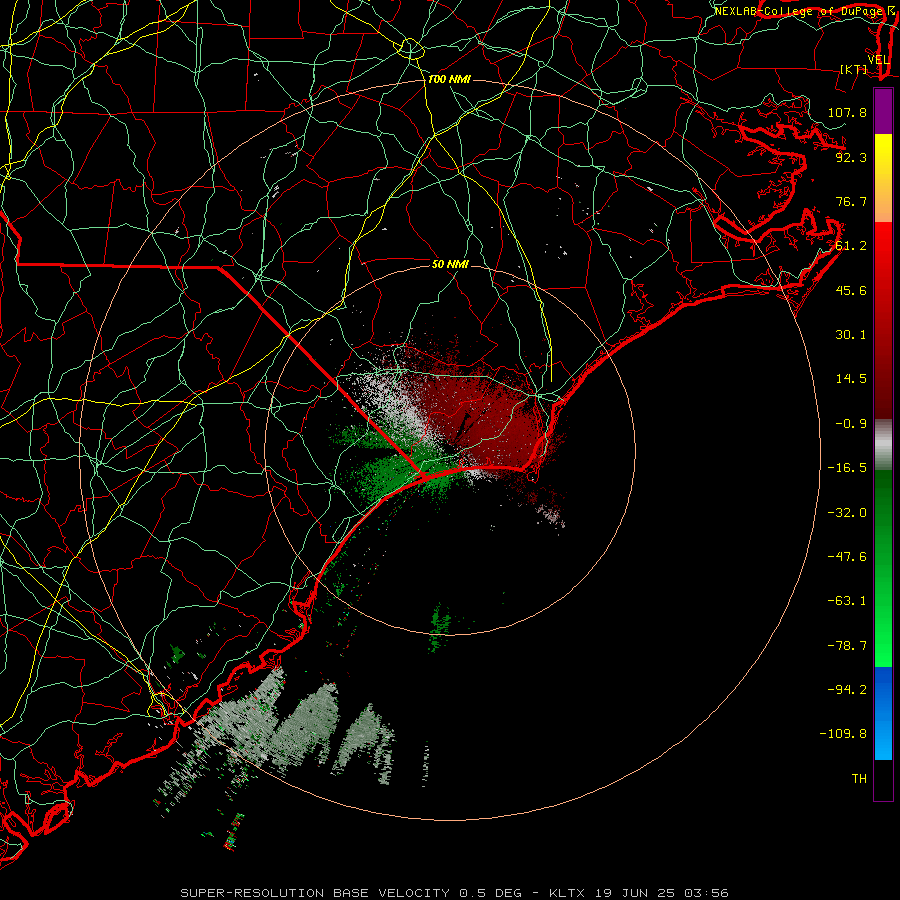Click the 76.7 velocity label
This screenshot has height=900, width=900.
tap(851, 201)
